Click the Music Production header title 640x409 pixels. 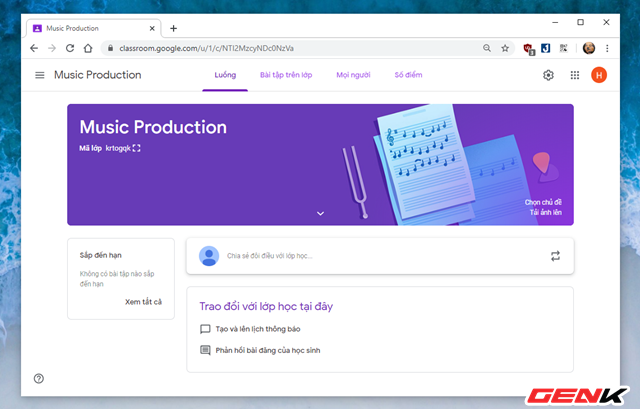coord(98,75)
